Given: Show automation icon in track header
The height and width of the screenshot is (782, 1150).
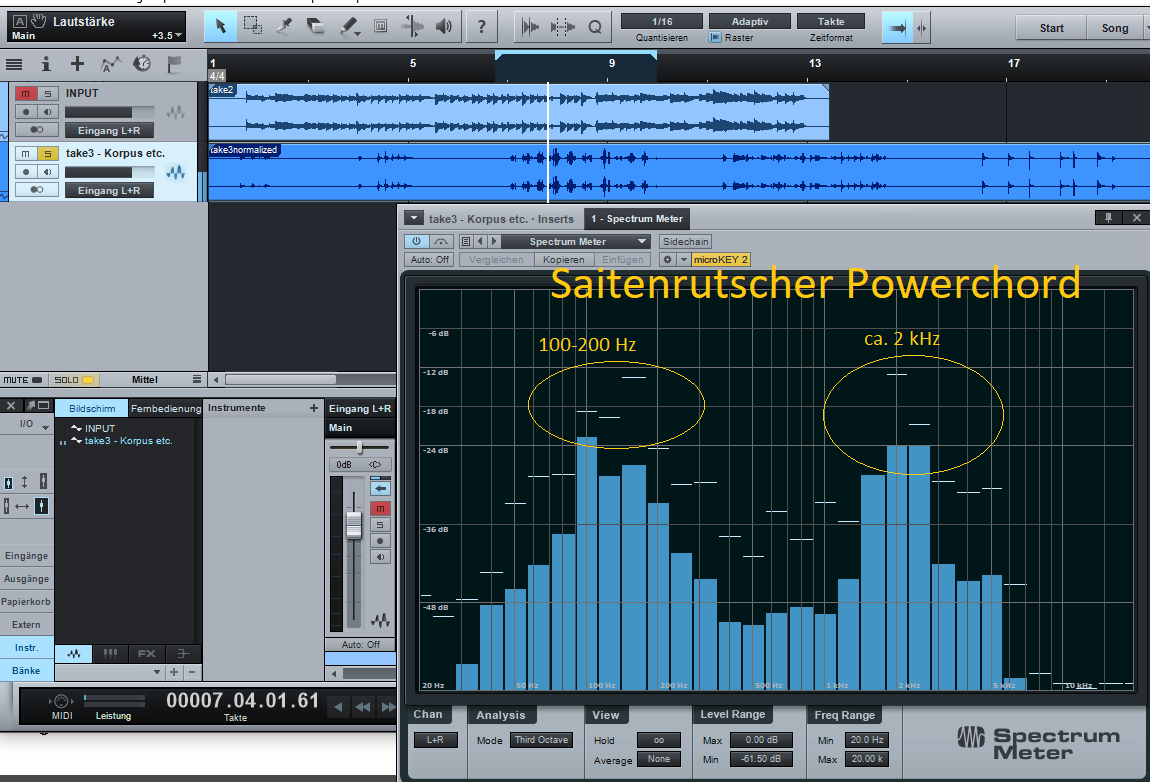Looking at the screenshot, I should coord(110,65).
